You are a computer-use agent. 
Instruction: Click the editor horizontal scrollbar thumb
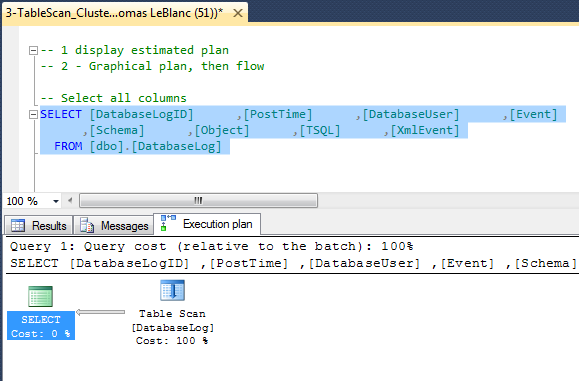(x=198, y=200)
